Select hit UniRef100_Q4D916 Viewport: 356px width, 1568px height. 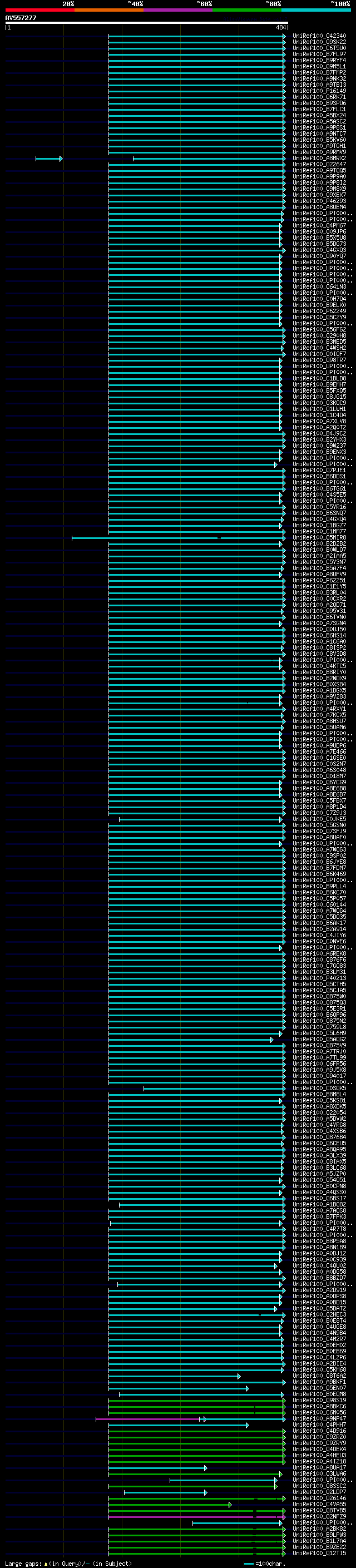tap(319, 1431)
